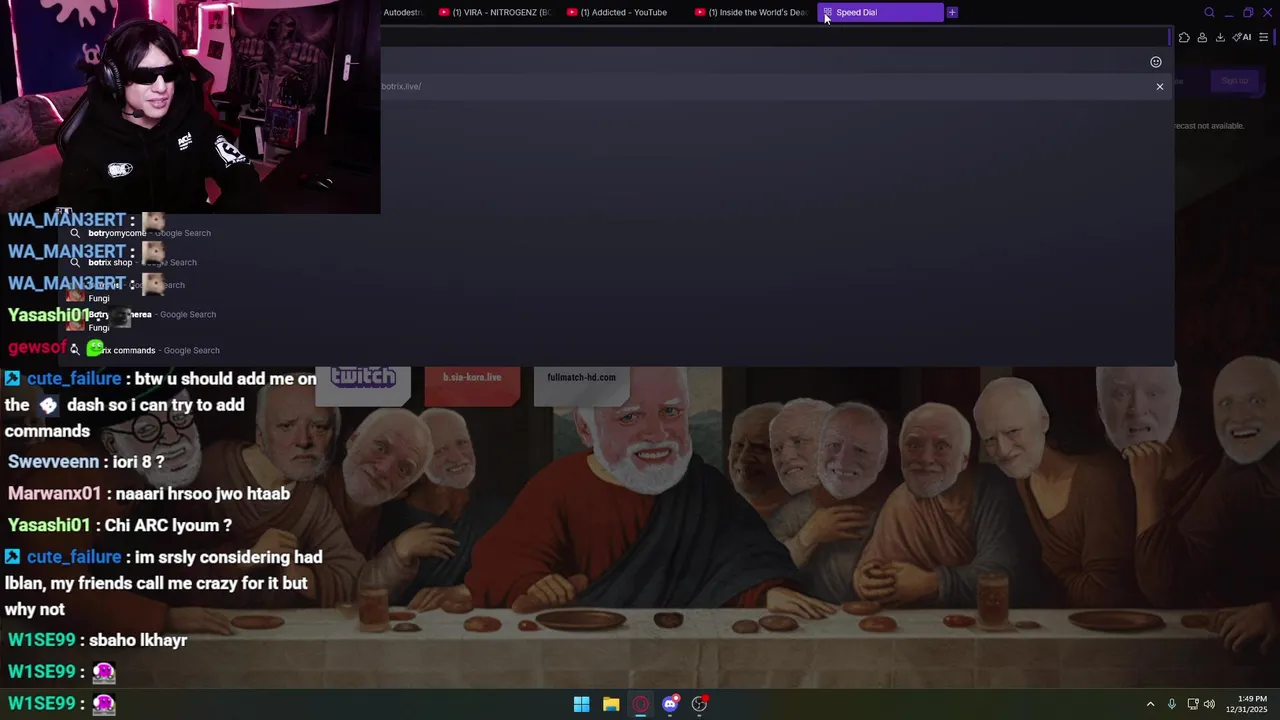Select the botrix commands Google Search suggestion
1280x720 pixels.
tap(144, 350)
